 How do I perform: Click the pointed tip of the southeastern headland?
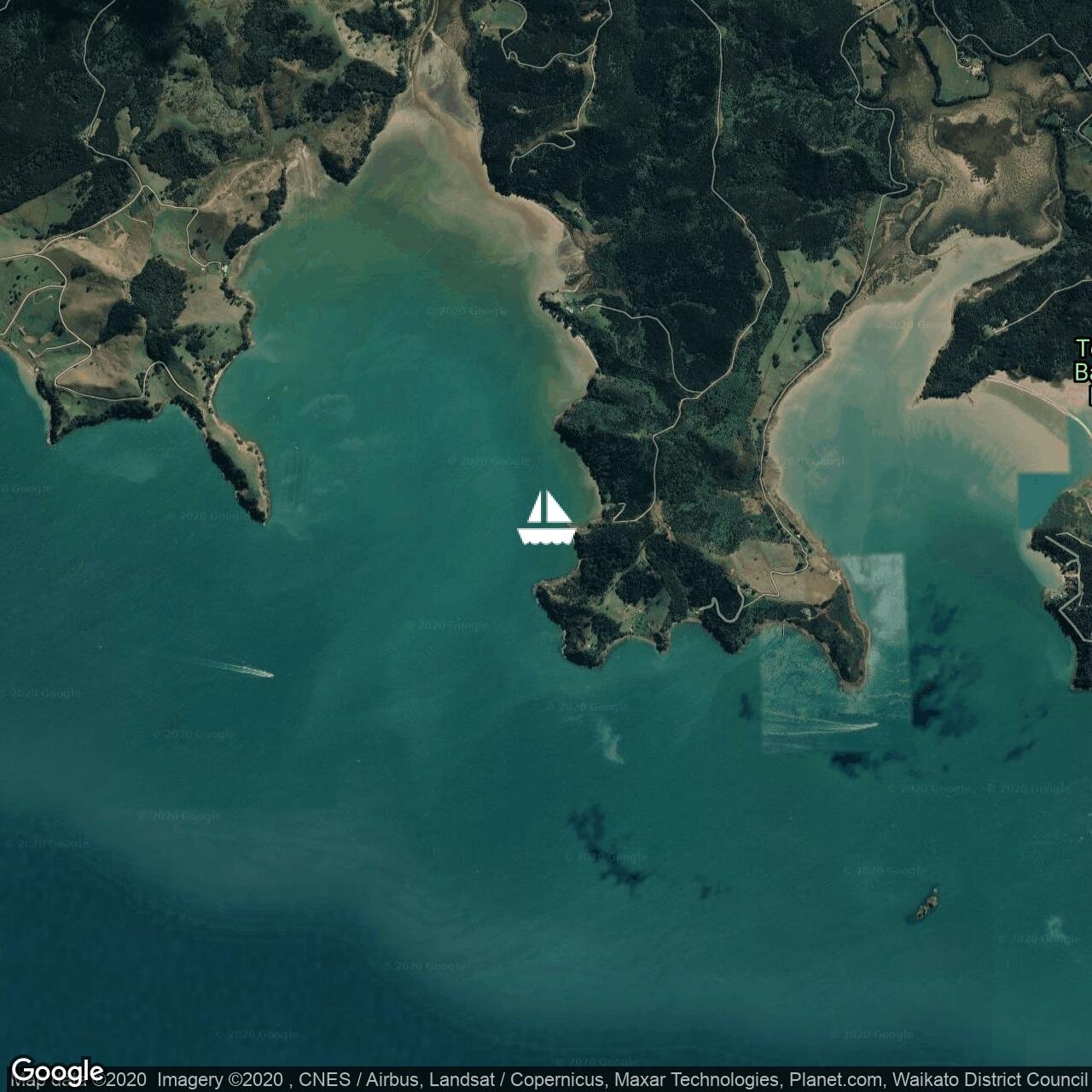pyautogui.click(x=853, y=682)
